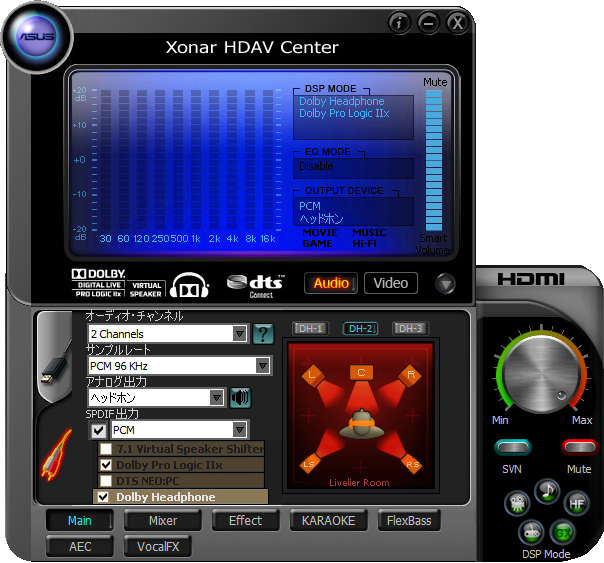The width and height of the screenshot is (604, 563).
Task: Open the KARAOKE tab
Action: pos(329,520)
